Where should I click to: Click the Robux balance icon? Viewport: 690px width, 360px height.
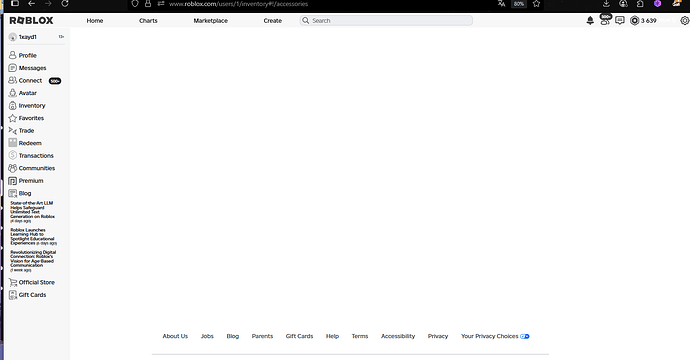coord(634,21)
